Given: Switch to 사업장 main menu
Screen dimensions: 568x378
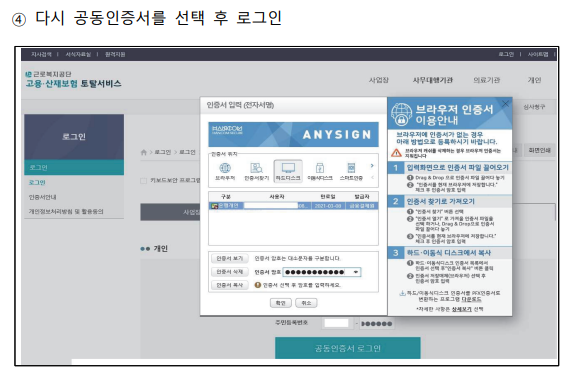Looking at the screenshot, I should click(379, 80).
